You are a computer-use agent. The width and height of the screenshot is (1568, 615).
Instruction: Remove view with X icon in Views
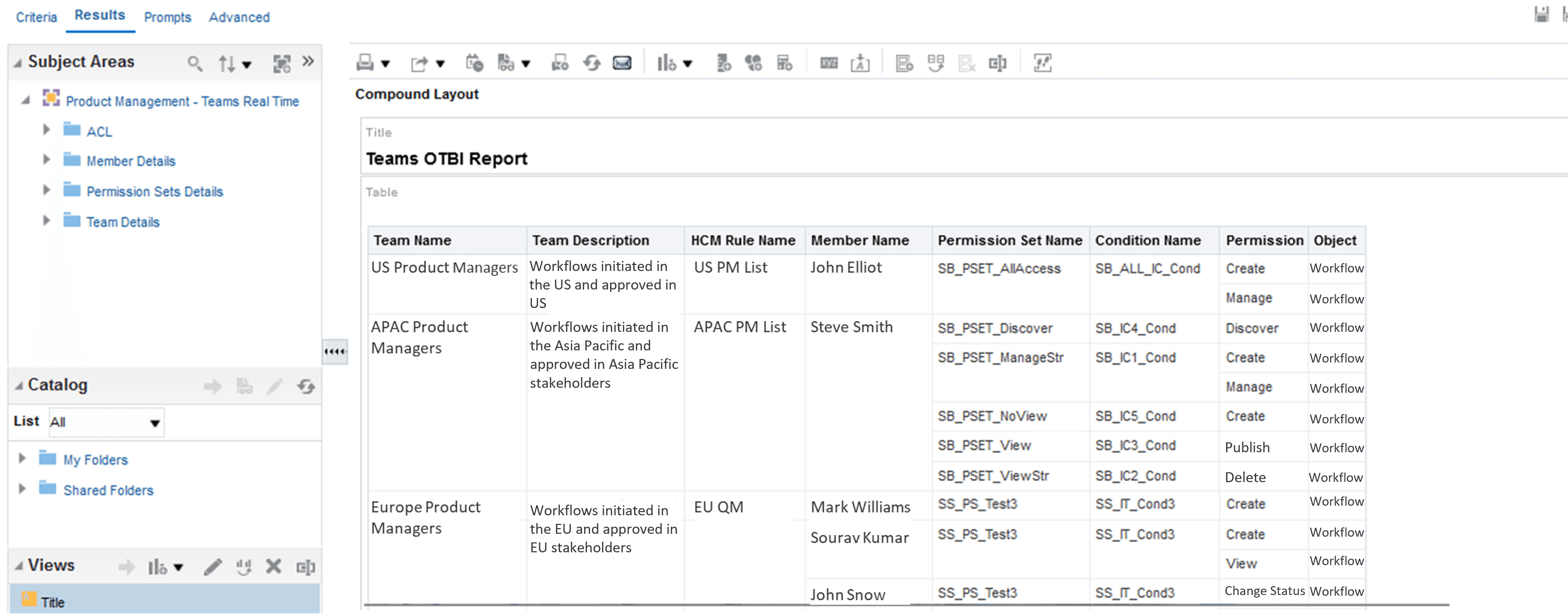[273, 566]
